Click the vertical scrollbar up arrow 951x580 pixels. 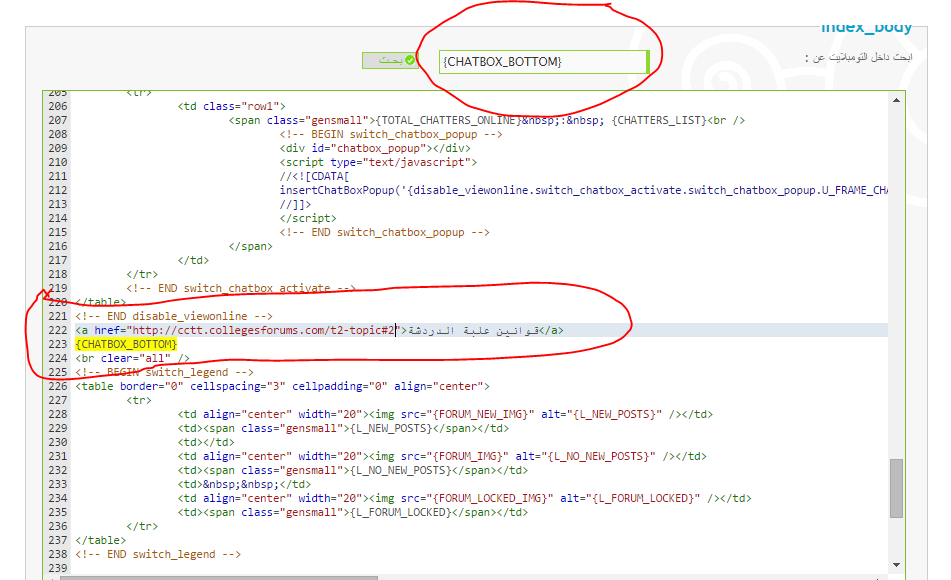[896, 100]
